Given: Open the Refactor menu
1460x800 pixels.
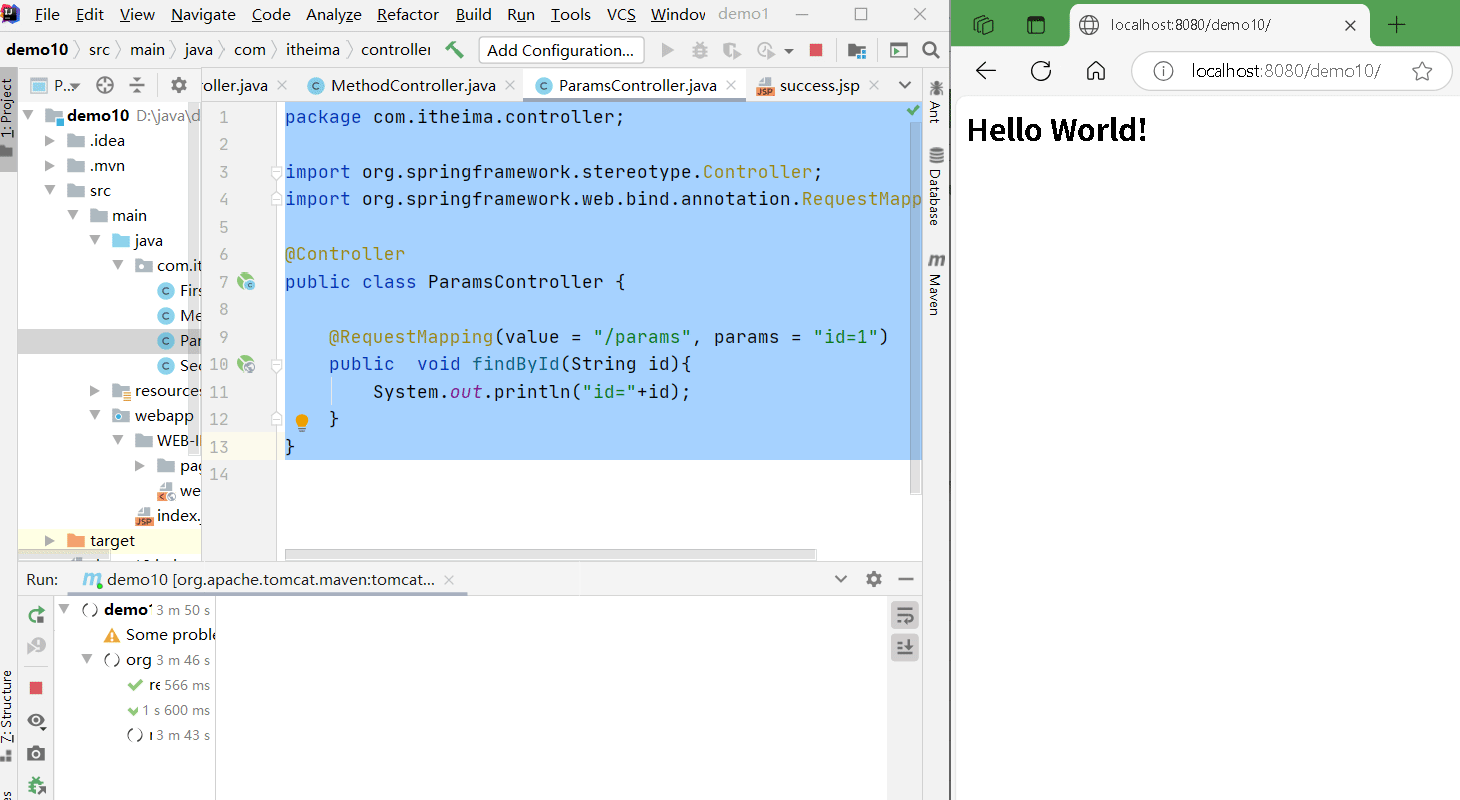Looking at the screenshot, I should [407, 14].
